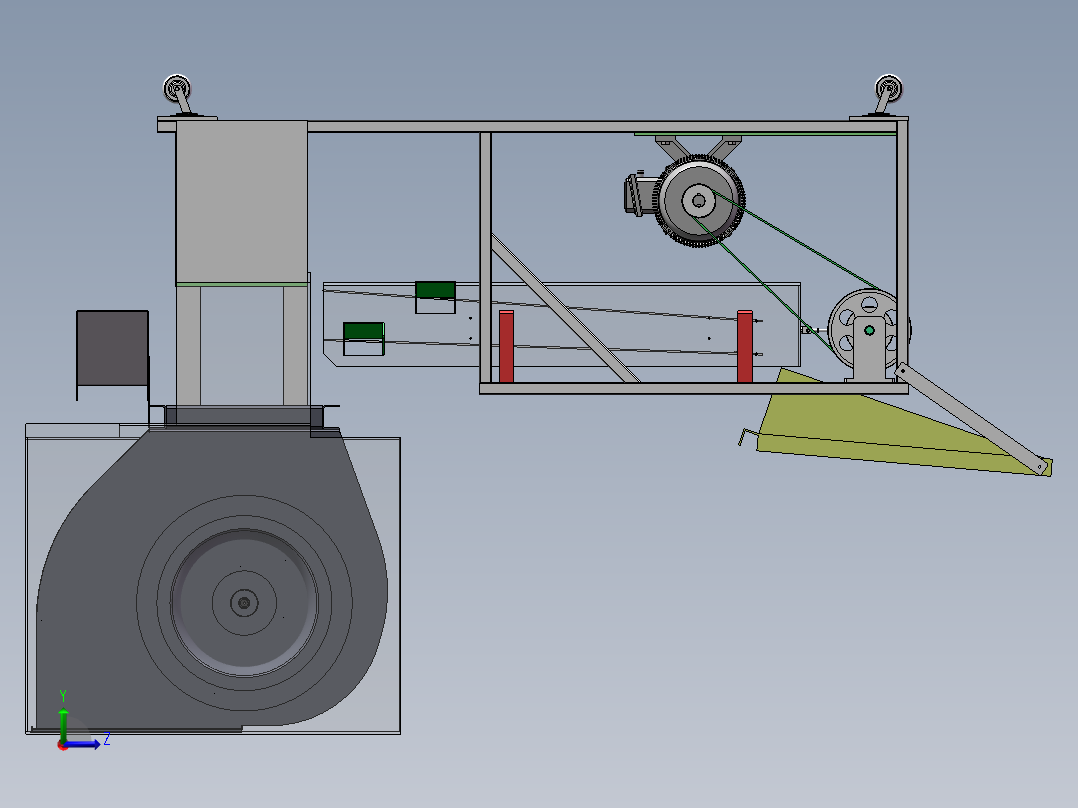Click the right red vertical post
The height and width of the screenshot is (808, 1078).
pyautogui.click(x=744, y=345)
